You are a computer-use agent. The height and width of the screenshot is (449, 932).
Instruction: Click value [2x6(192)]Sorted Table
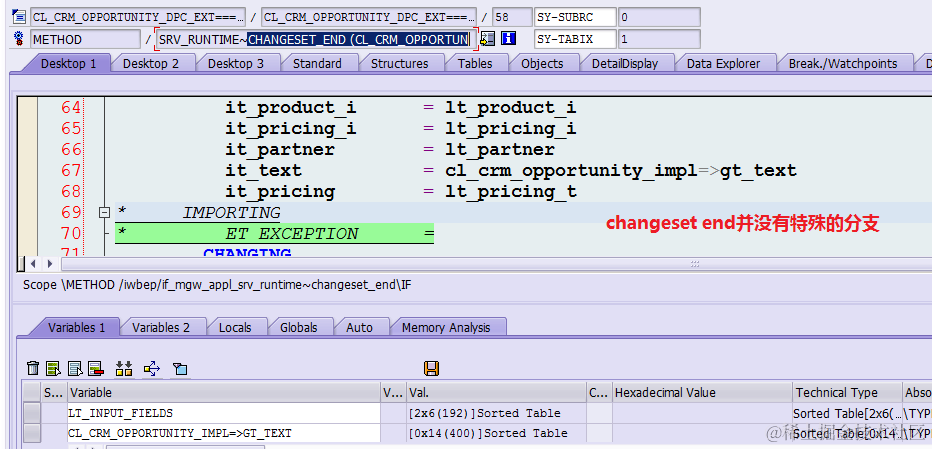pyautogui.click(x=496, y=413)
